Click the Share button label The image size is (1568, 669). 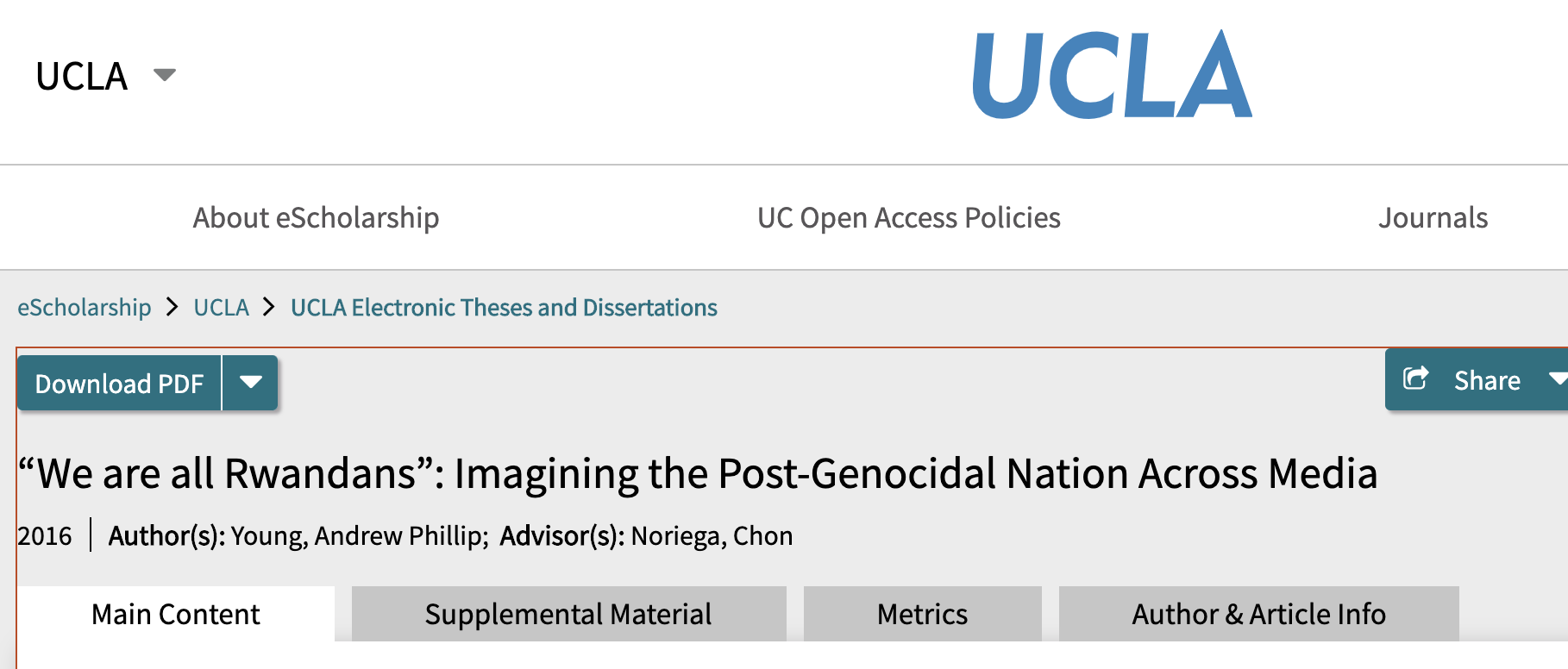pos(1487,380)
